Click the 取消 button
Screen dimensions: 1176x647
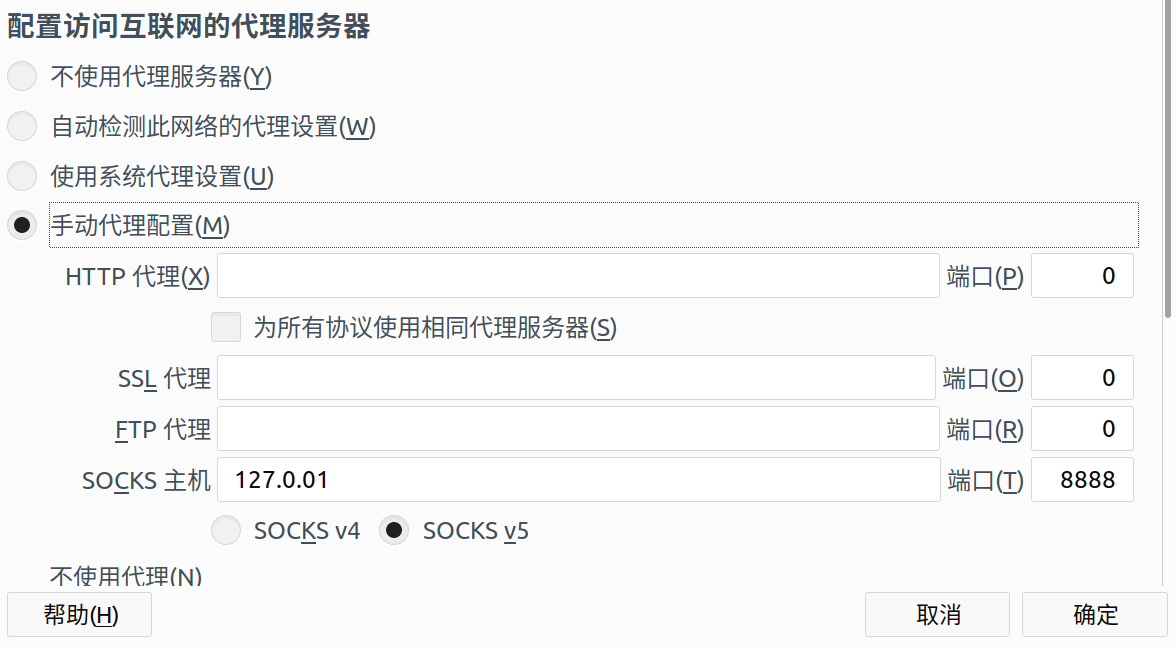tap(937, 614)
